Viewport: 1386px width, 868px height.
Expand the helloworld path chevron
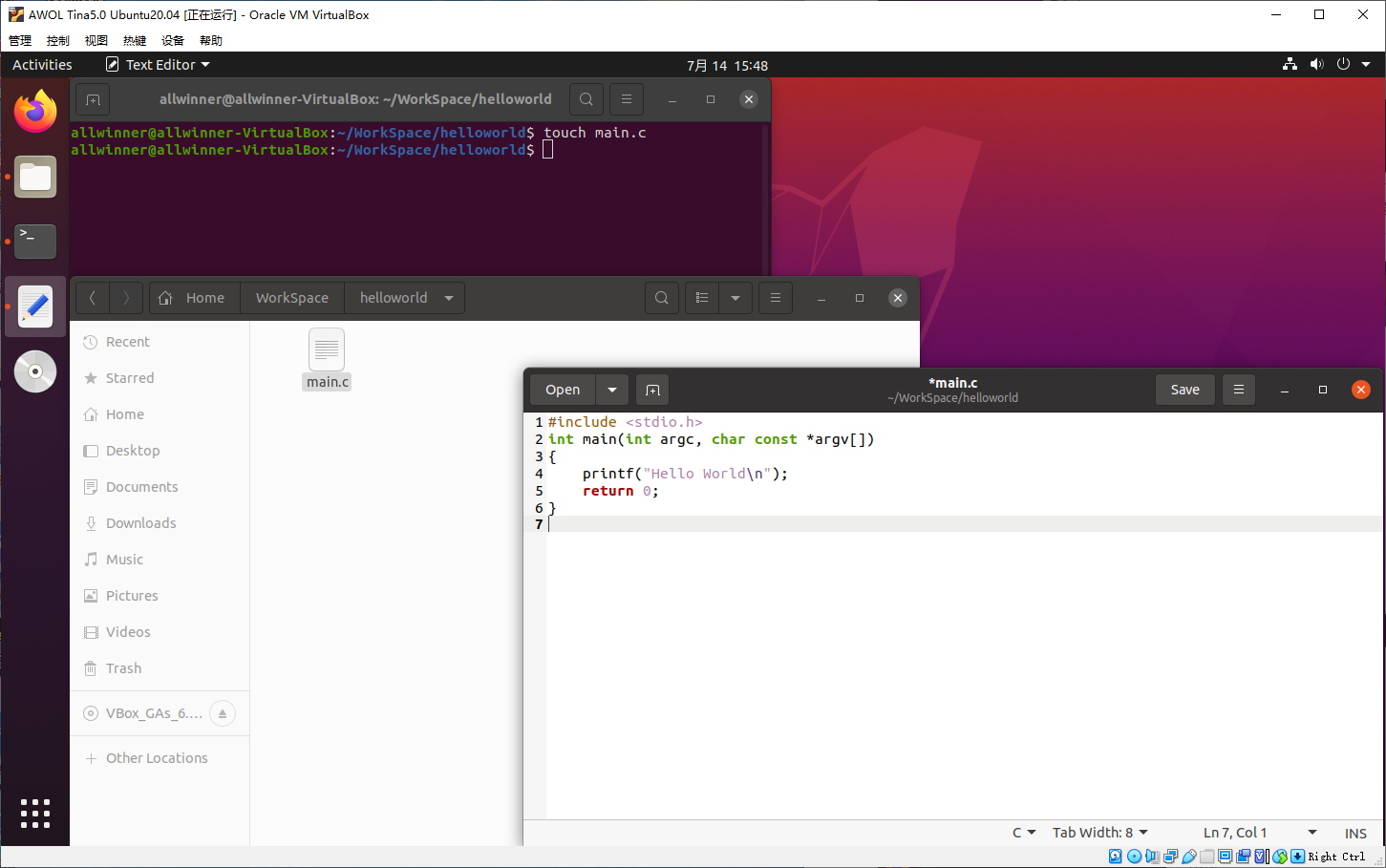pos(448,297)
